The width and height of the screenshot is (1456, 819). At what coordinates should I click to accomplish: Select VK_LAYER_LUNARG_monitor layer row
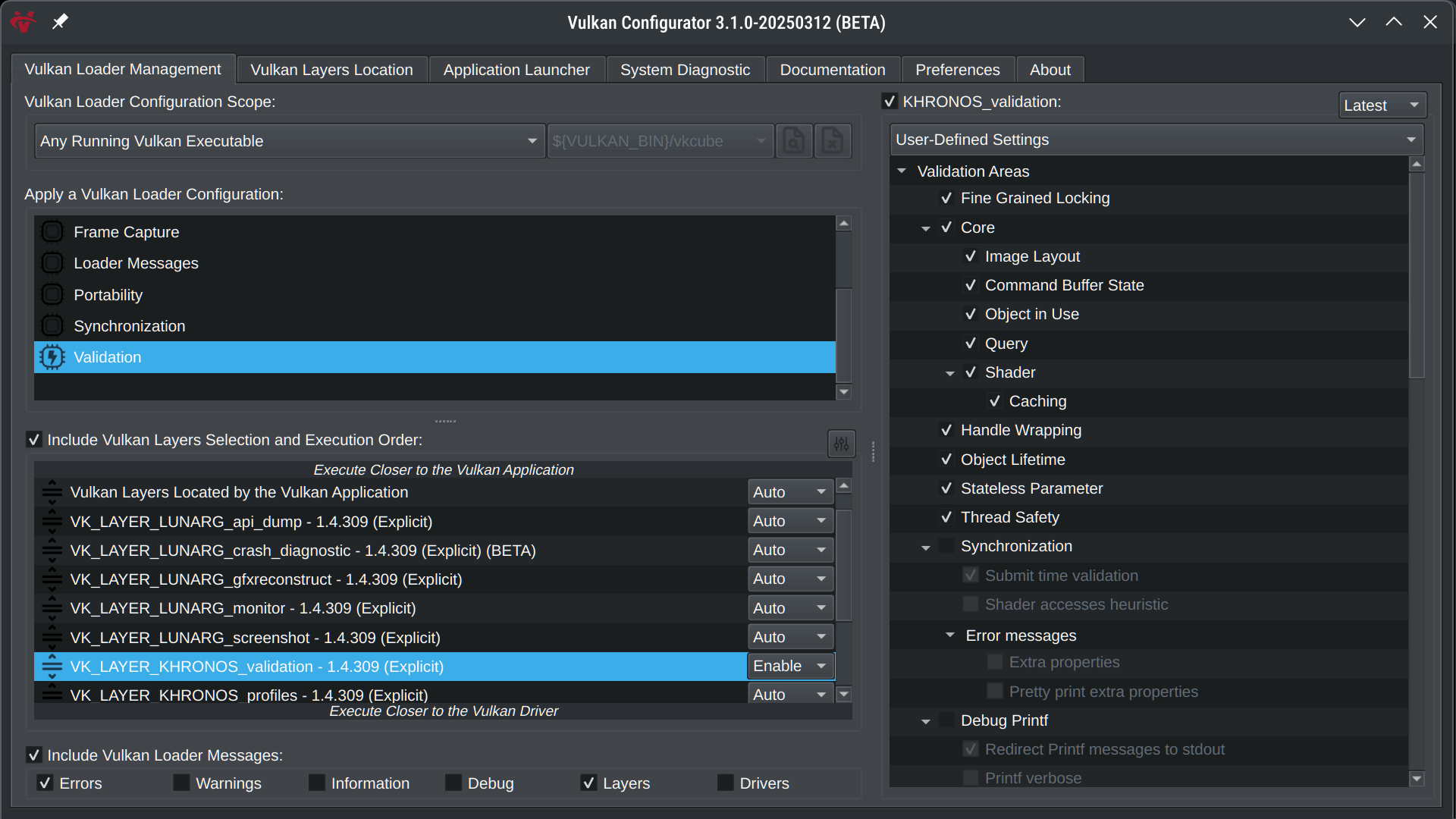tap(243, 608)
